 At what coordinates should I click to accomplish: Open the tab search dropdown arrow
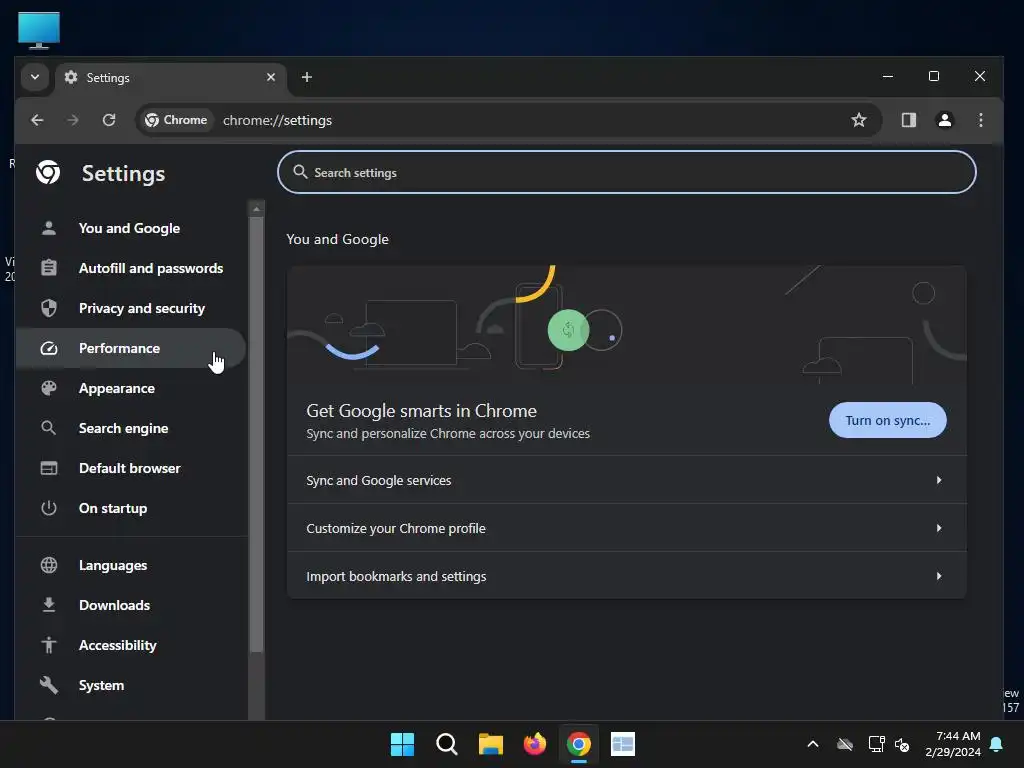click(x=35, y=77)
